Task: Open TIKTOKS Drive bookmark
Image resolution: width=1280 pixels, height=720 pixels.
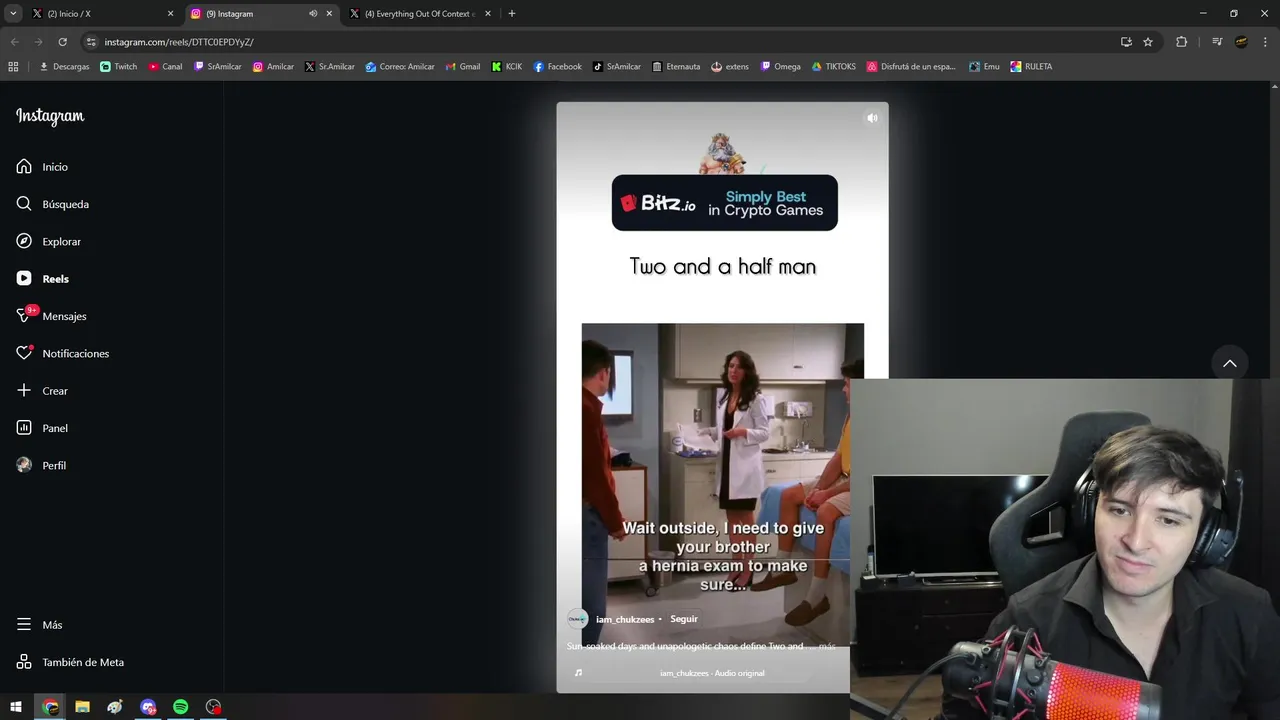Action: coord(834,67)
